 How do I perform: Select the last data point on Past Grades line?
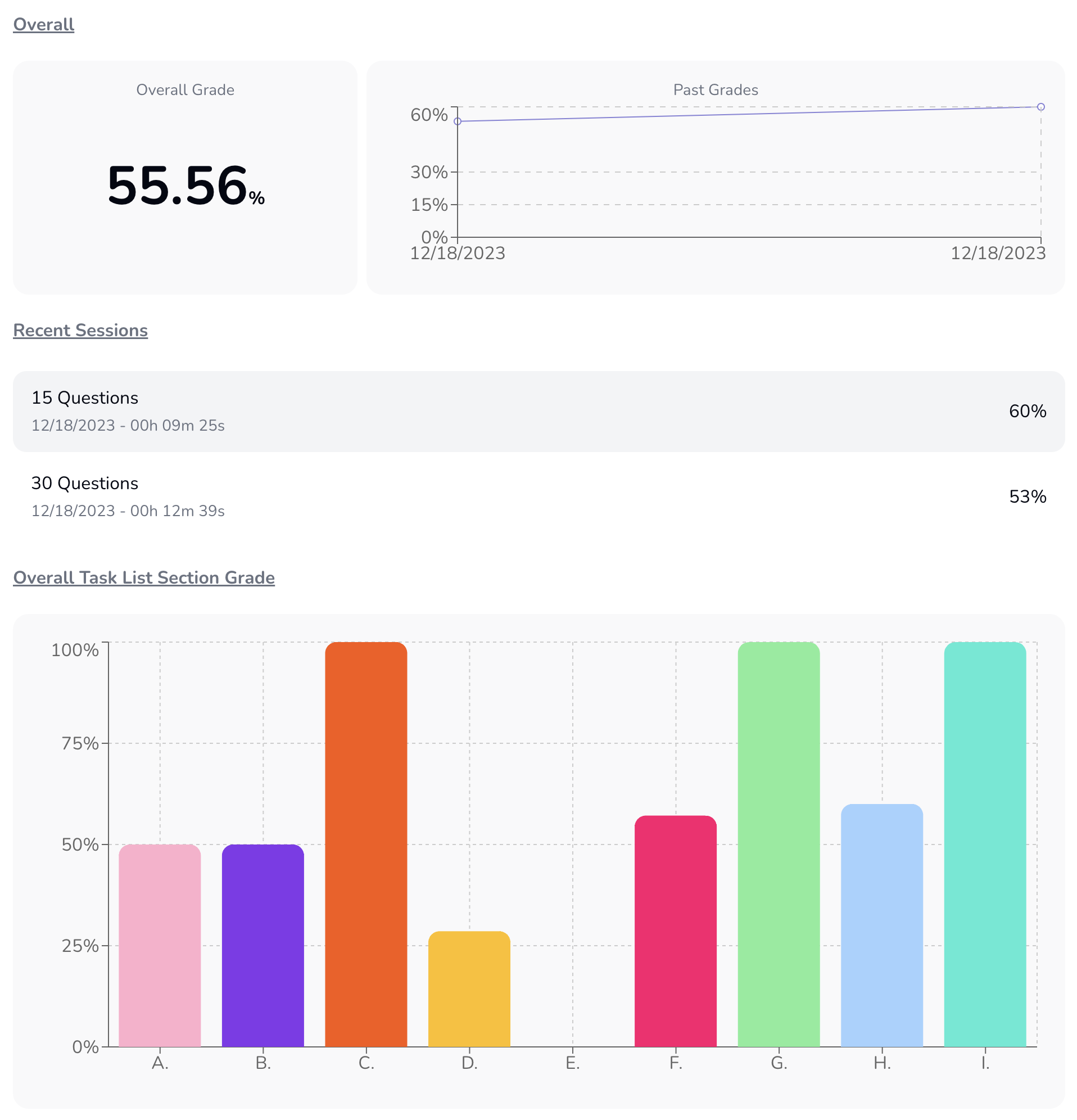[x=1041, y=107]
